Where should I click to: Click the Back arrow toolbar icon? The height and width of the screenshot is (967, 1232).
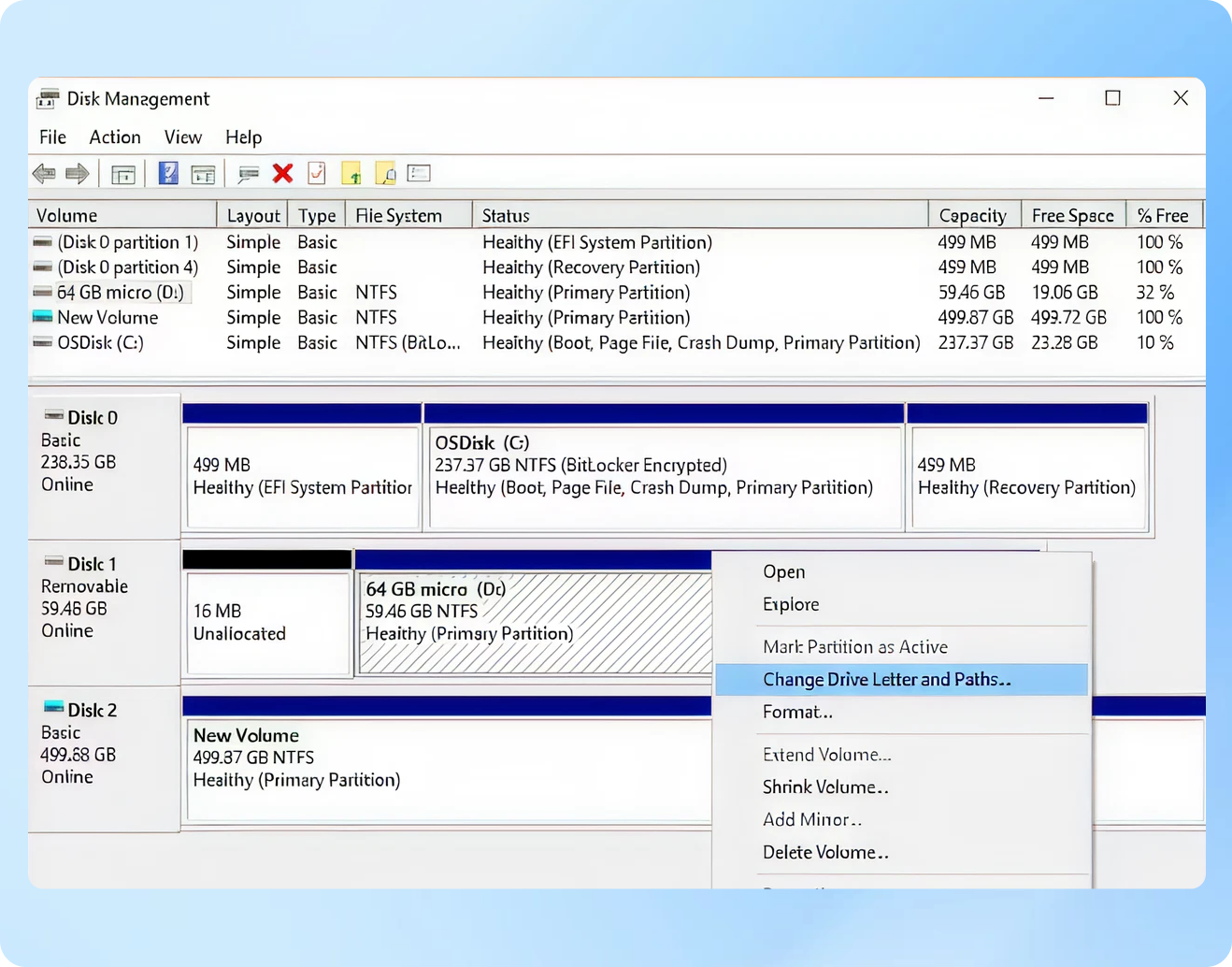[44, 173]
